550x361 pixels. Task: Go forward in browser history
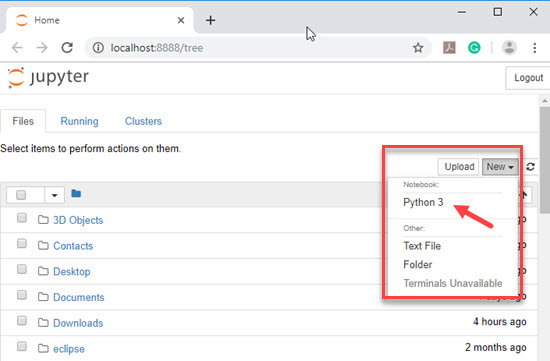click(42, 48)
